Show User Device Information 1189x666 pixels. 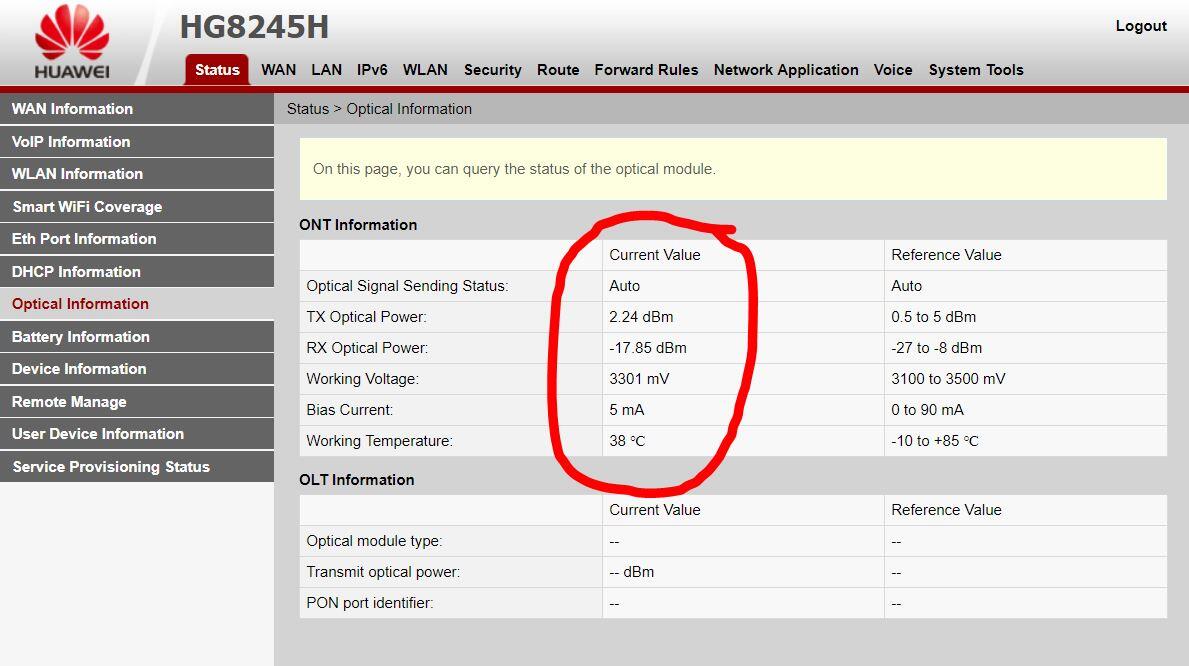(x=136, y=434)
